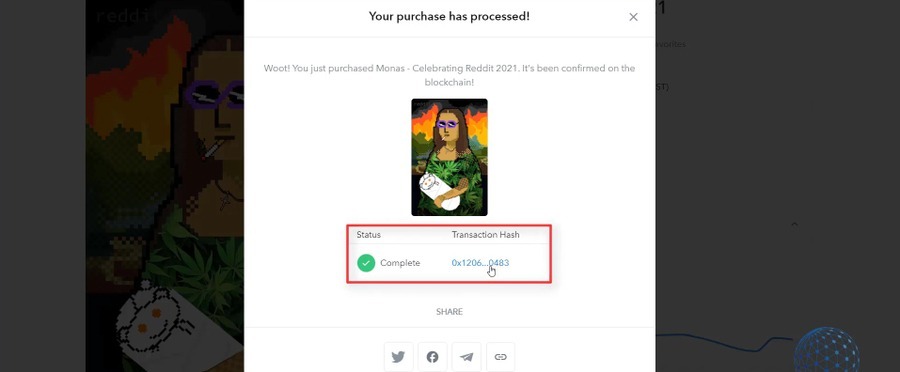The height and width of the screenshot is (372, 900).
Task: Collapse the dimmed section using chevron arrow
Action: 794,224
